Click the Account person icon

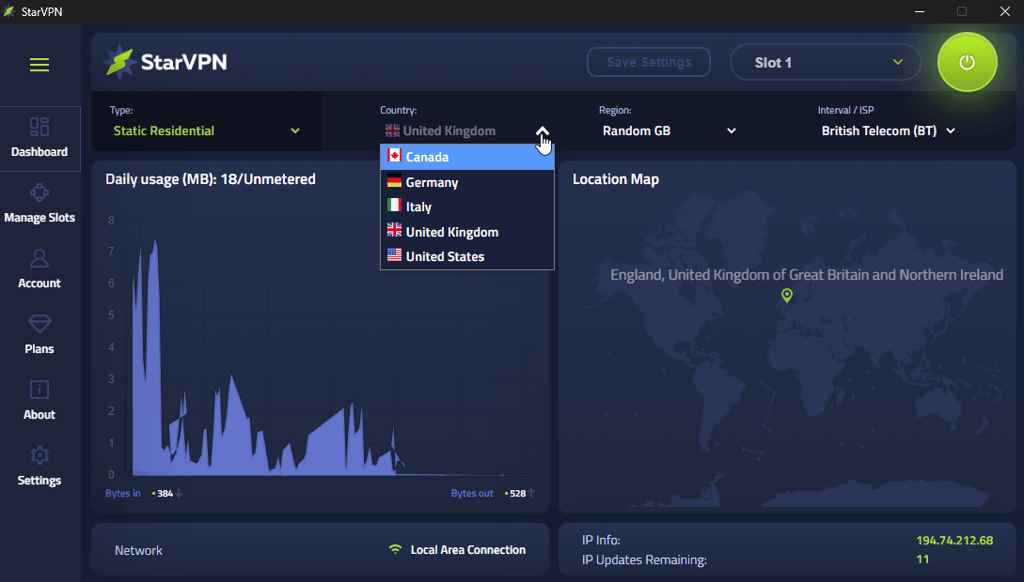(x=39, y=259)
